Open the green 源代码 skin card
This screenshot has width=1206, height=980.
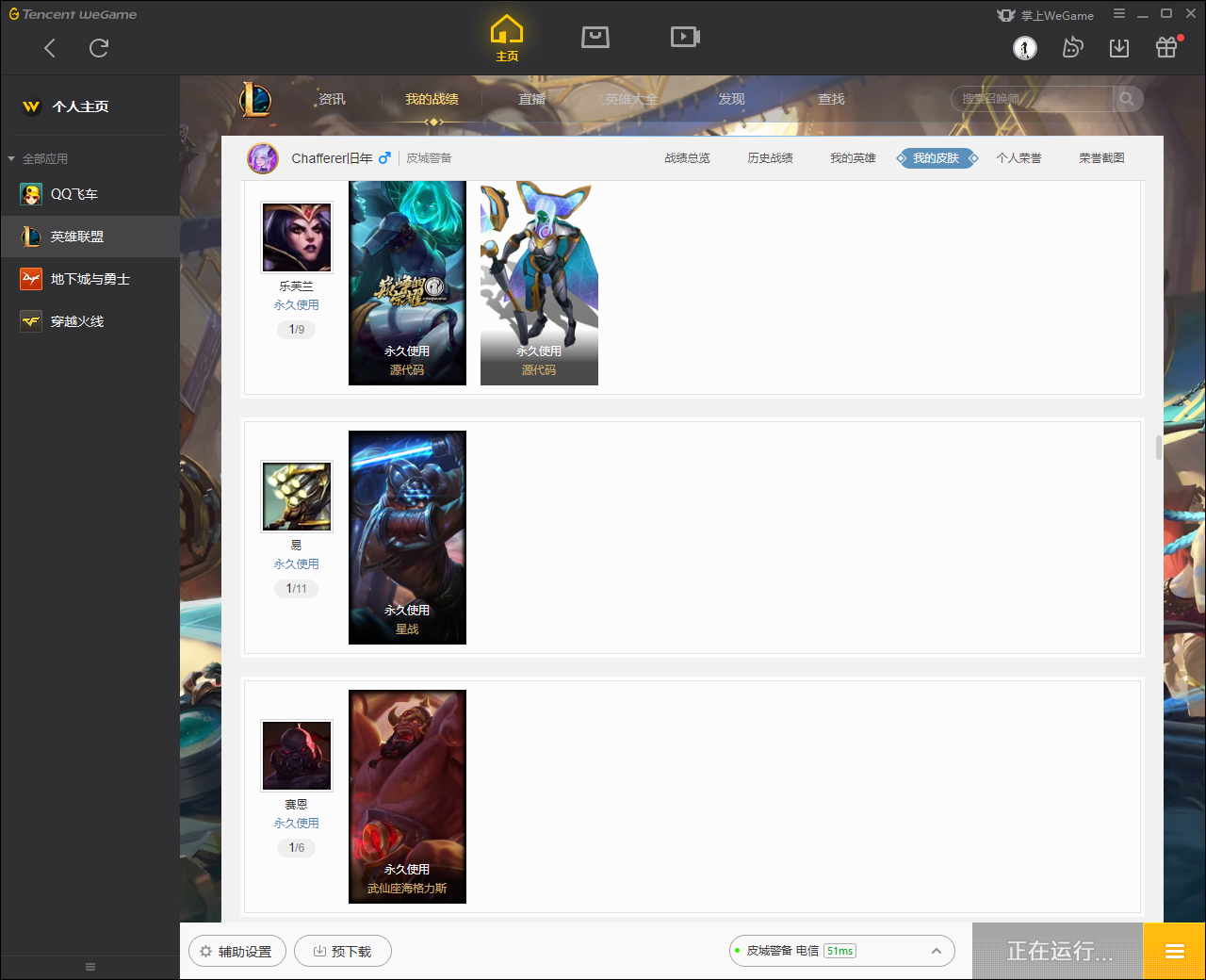pos(407,283)
